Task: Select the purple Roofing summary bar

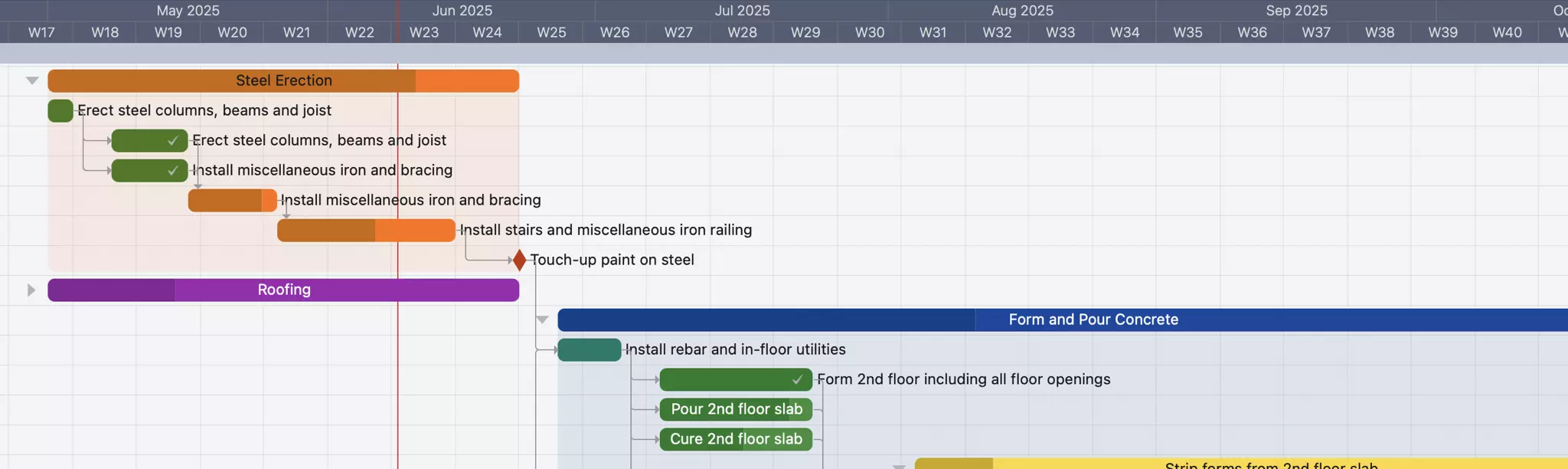Action: point(283,290)
